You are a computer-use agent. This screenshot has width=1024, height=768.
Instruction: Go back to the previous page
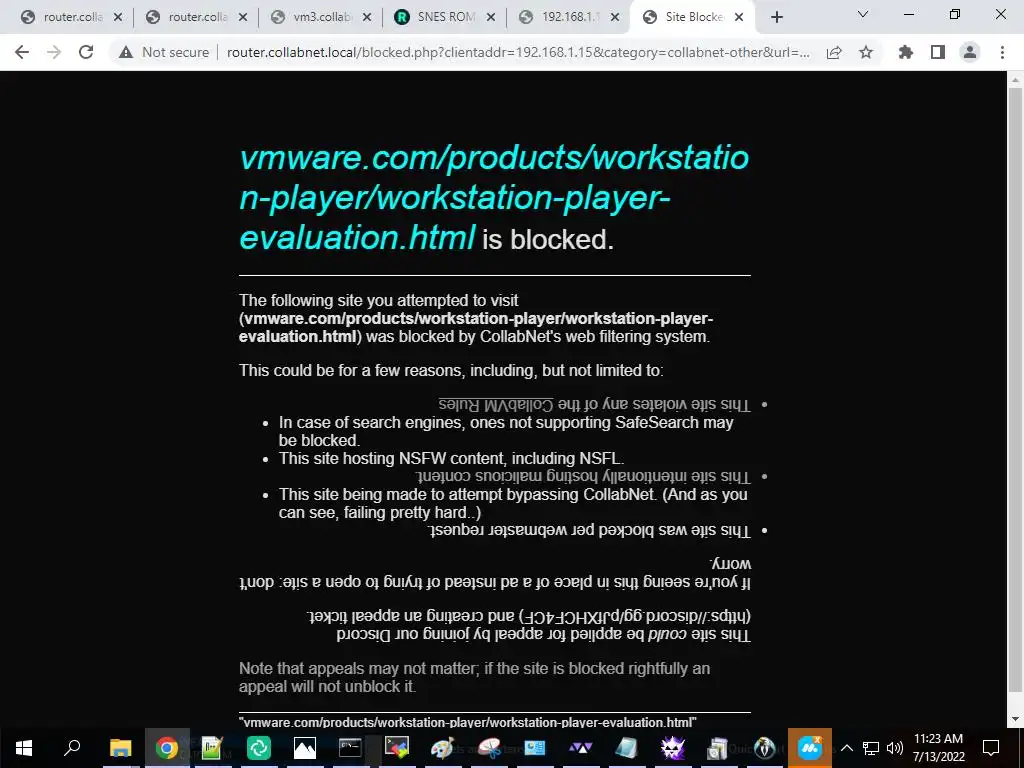[22, 52]
